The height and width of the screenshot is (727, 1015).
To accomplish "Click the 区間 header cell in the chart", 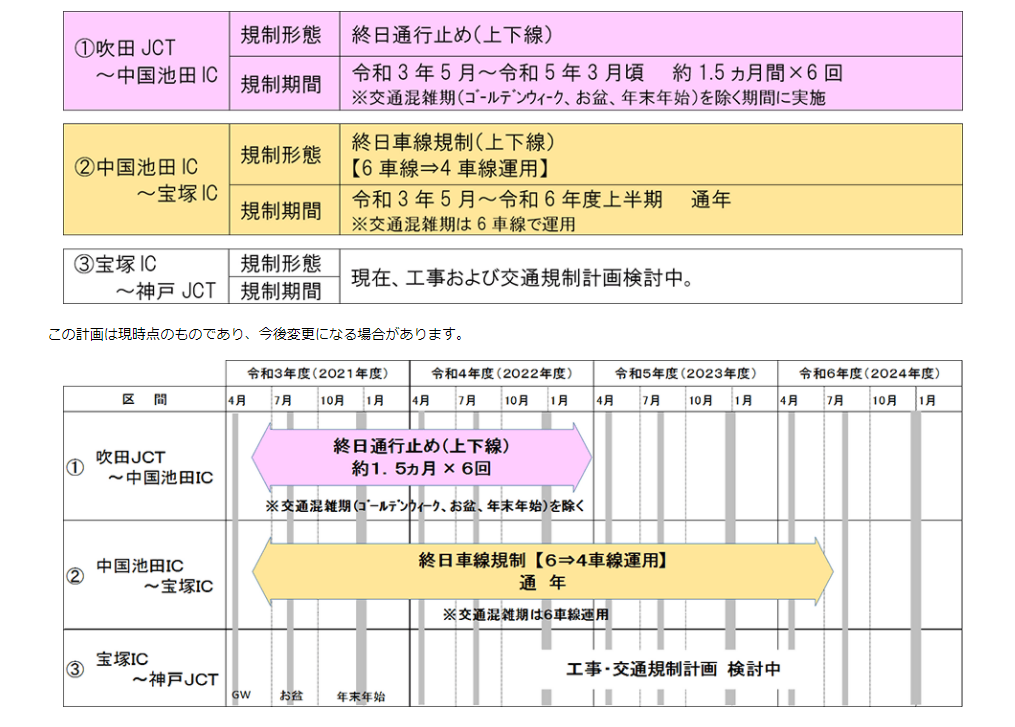I will pyautogui.click(x=144, y=399).
